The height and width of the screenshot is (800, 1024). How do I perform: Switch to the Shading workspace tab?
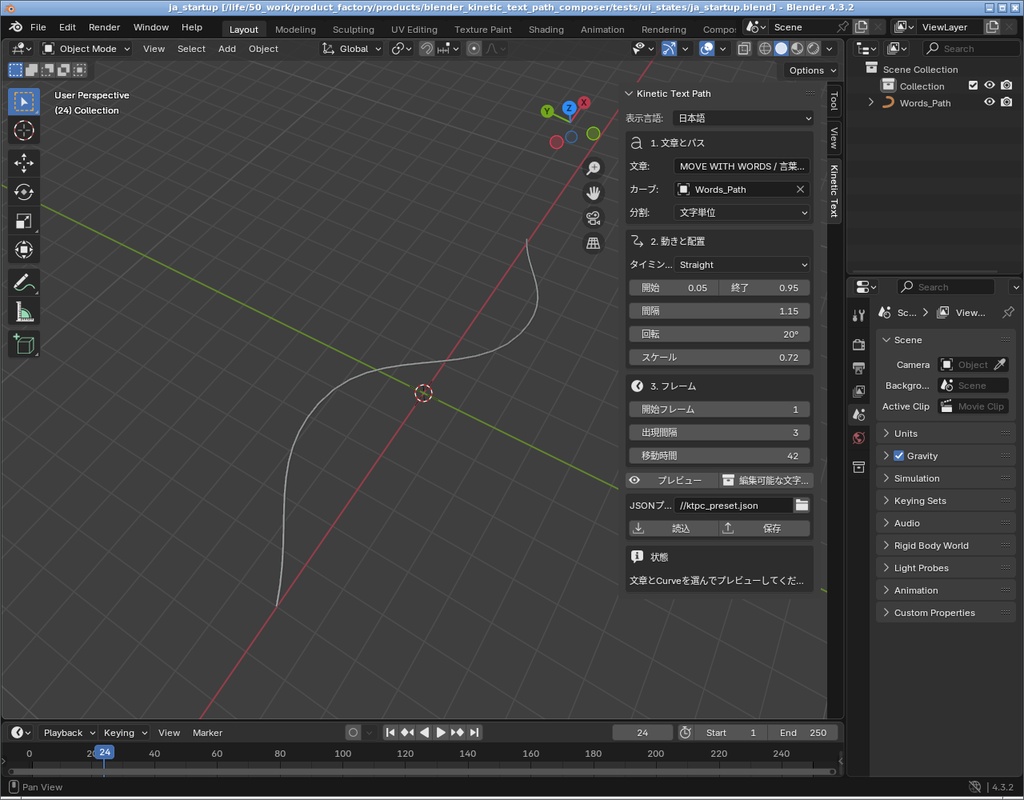tap(546, 29)
